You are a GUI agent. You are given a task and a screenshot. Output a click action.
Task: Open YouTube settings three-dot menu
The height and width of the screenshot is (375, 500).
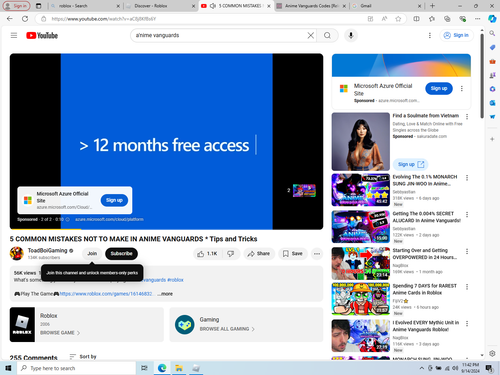click(x=429, y=35)
